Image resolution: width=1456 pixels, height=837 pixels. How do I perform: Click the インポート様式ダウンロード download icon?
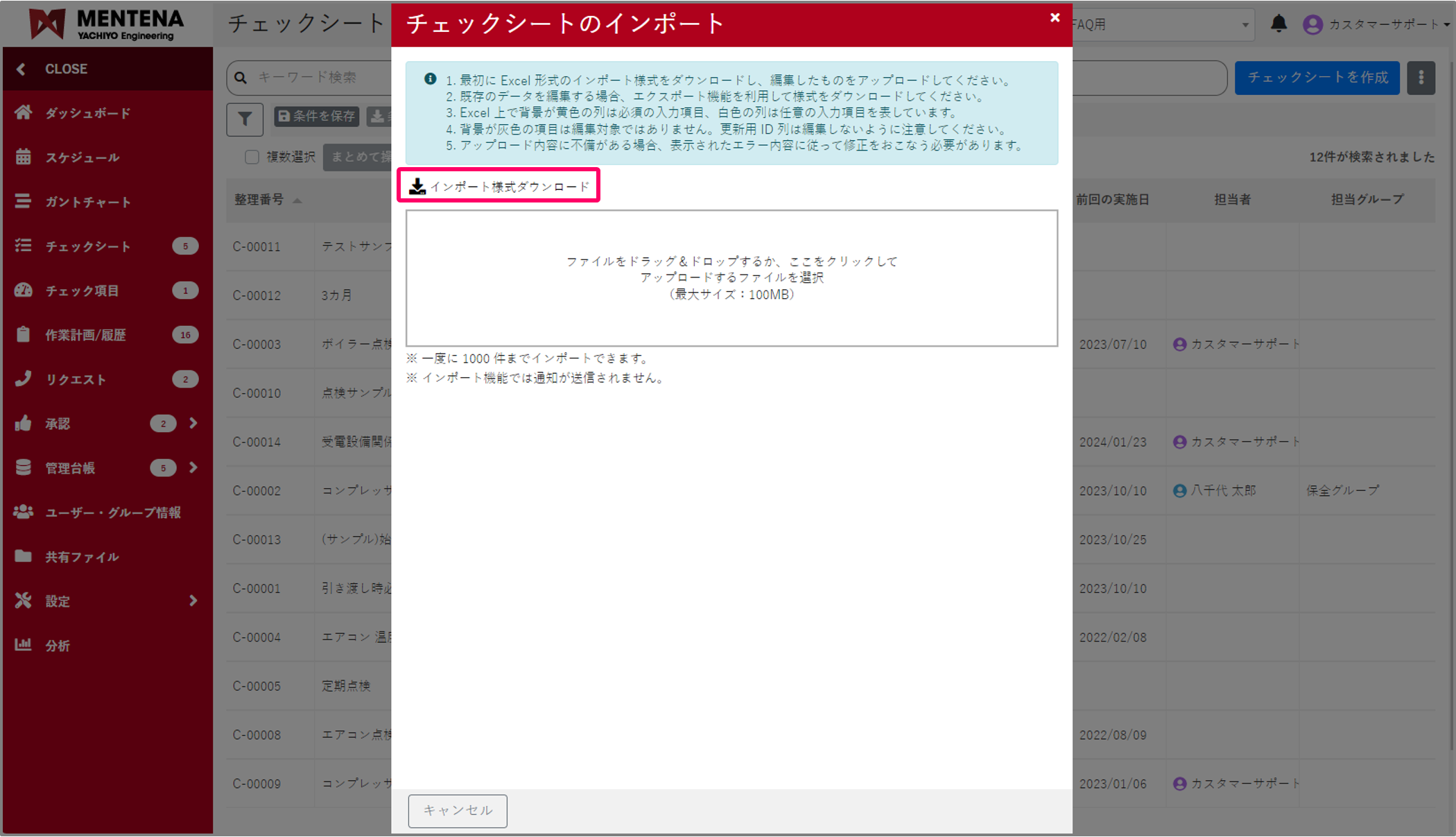pos(417,184)
